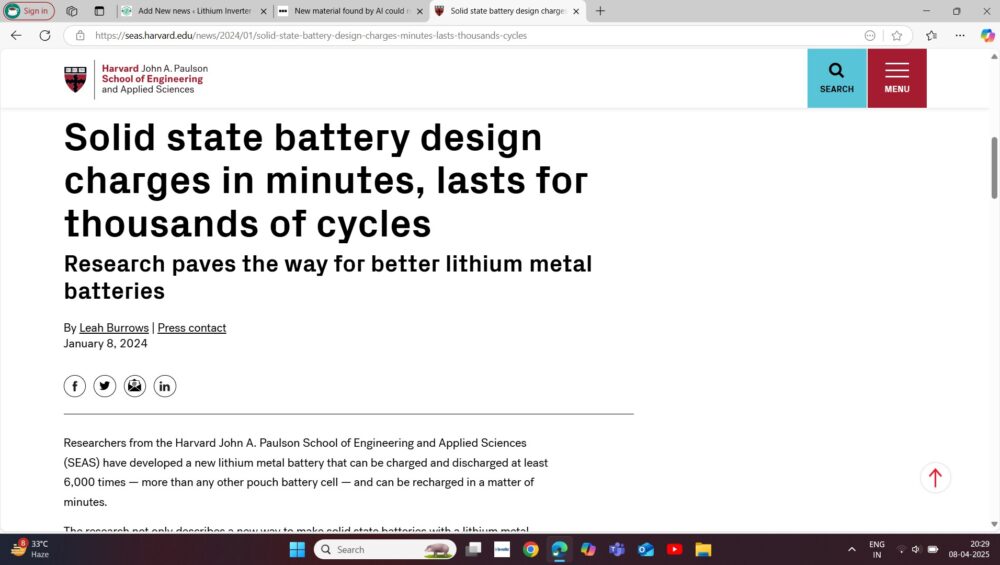Open the Windows Start menu
Screen dimensions: 1000x565
point(297,549)
